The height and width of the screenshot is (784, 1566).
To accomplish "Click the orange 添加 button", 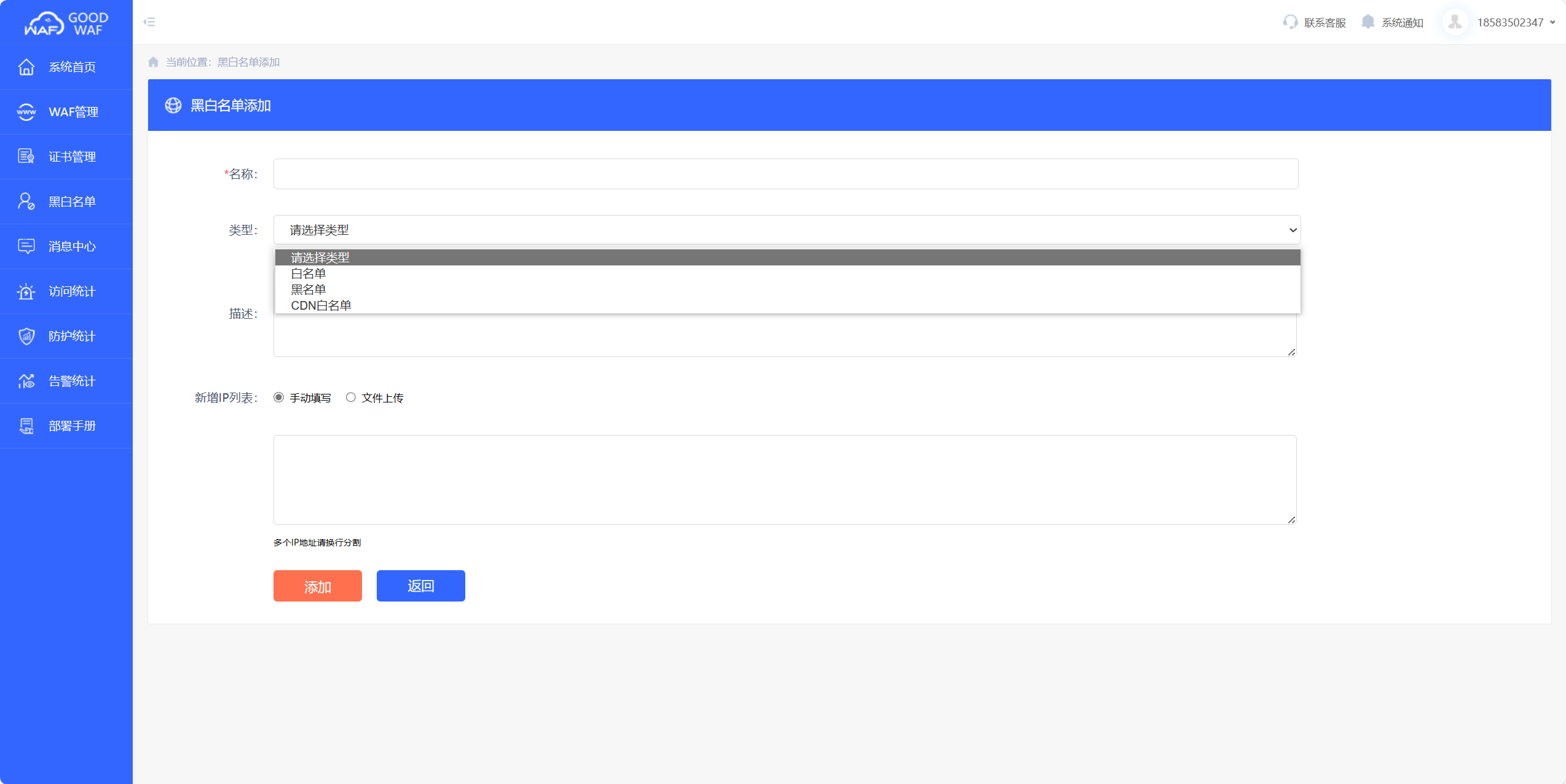I will (x=317, y=586).
